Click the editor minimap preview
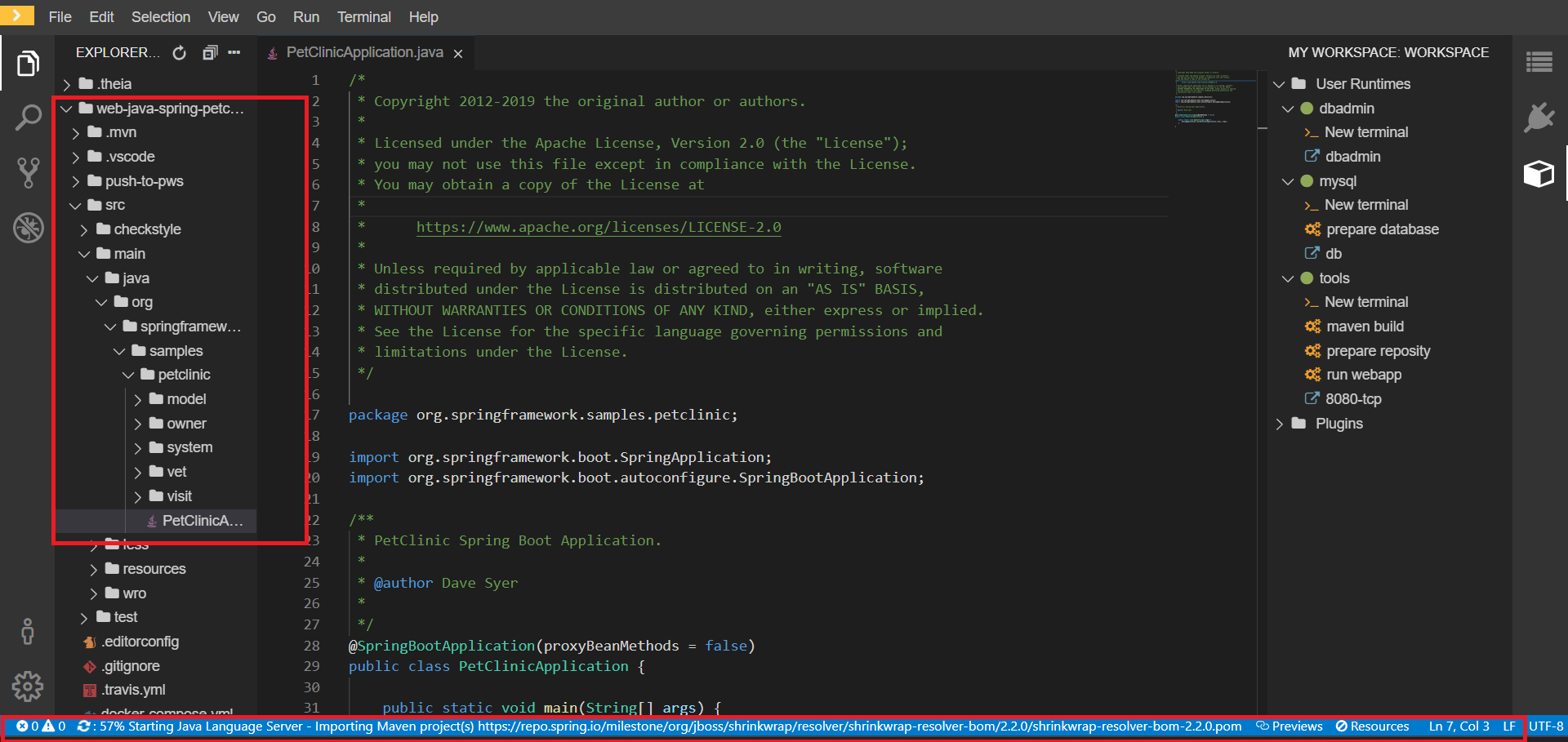Screen dimensions: 1568x742 tap(1215, 98)
